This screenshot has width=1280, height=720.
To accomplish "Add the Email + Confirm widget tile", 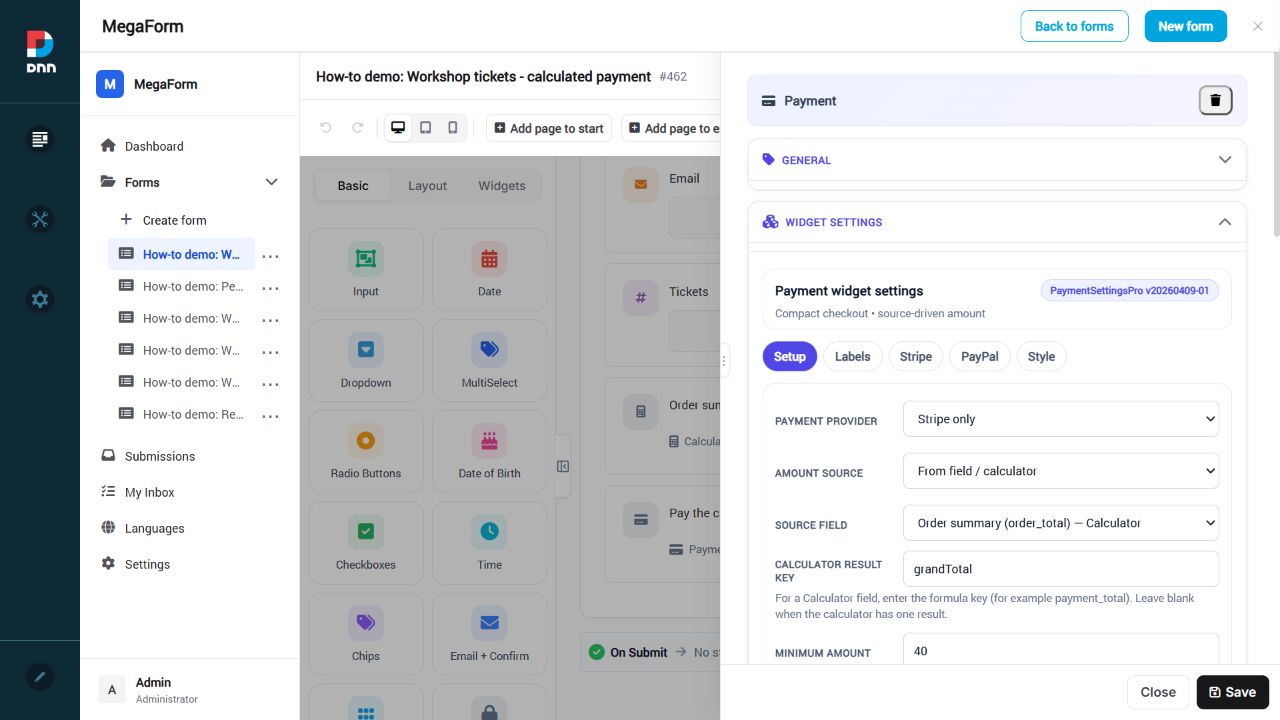I will tap(489, 633).
